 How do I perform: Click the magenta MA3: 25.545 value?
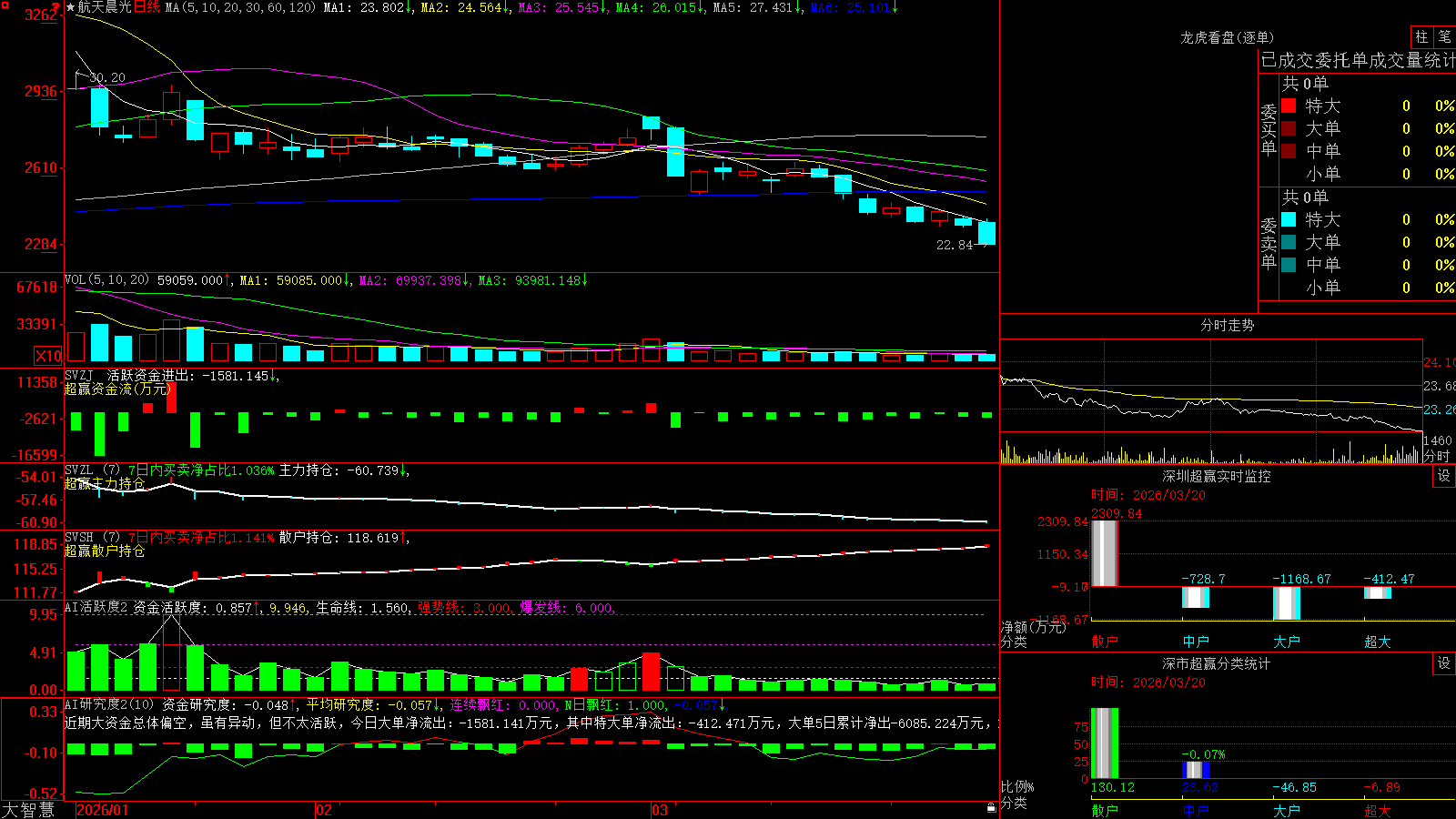point(559,7)
